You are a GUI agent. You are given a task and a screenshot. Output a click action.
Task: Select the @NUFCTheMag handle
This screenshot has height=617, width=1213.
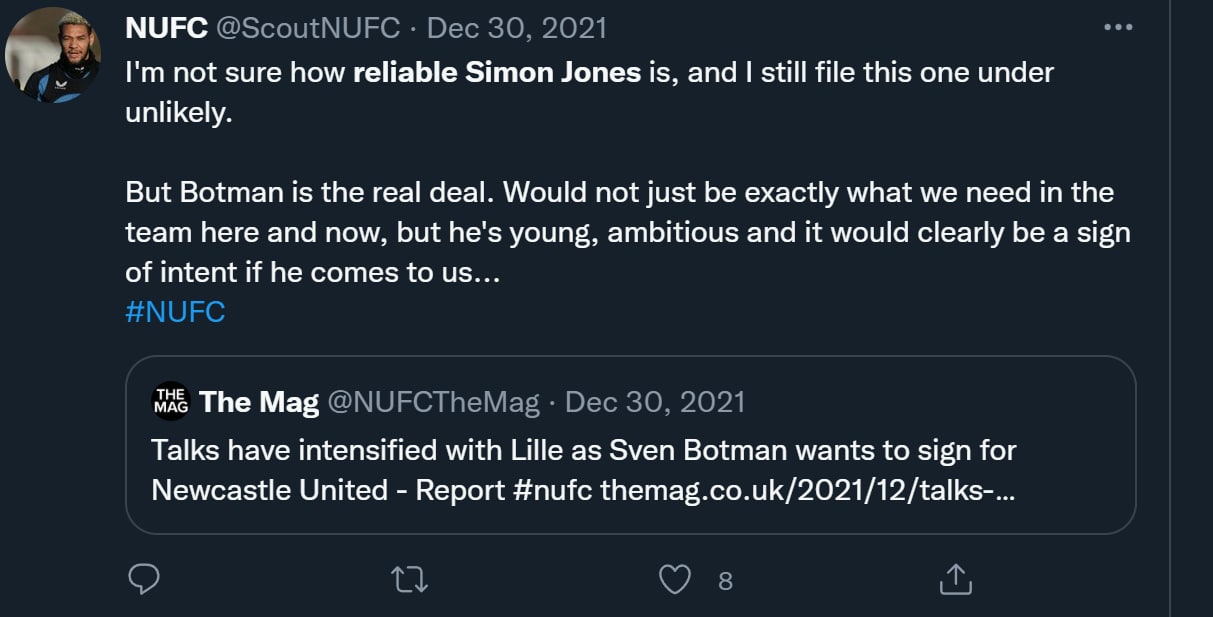(432, 402)
